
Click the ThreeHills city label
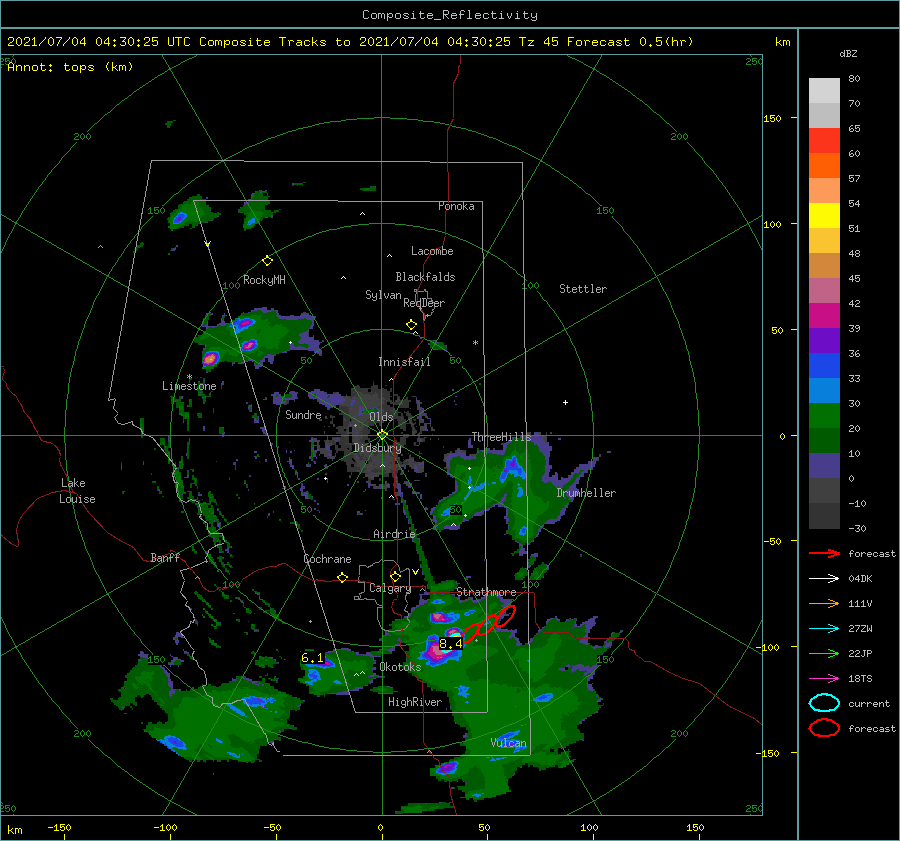[x=502, y=437]
